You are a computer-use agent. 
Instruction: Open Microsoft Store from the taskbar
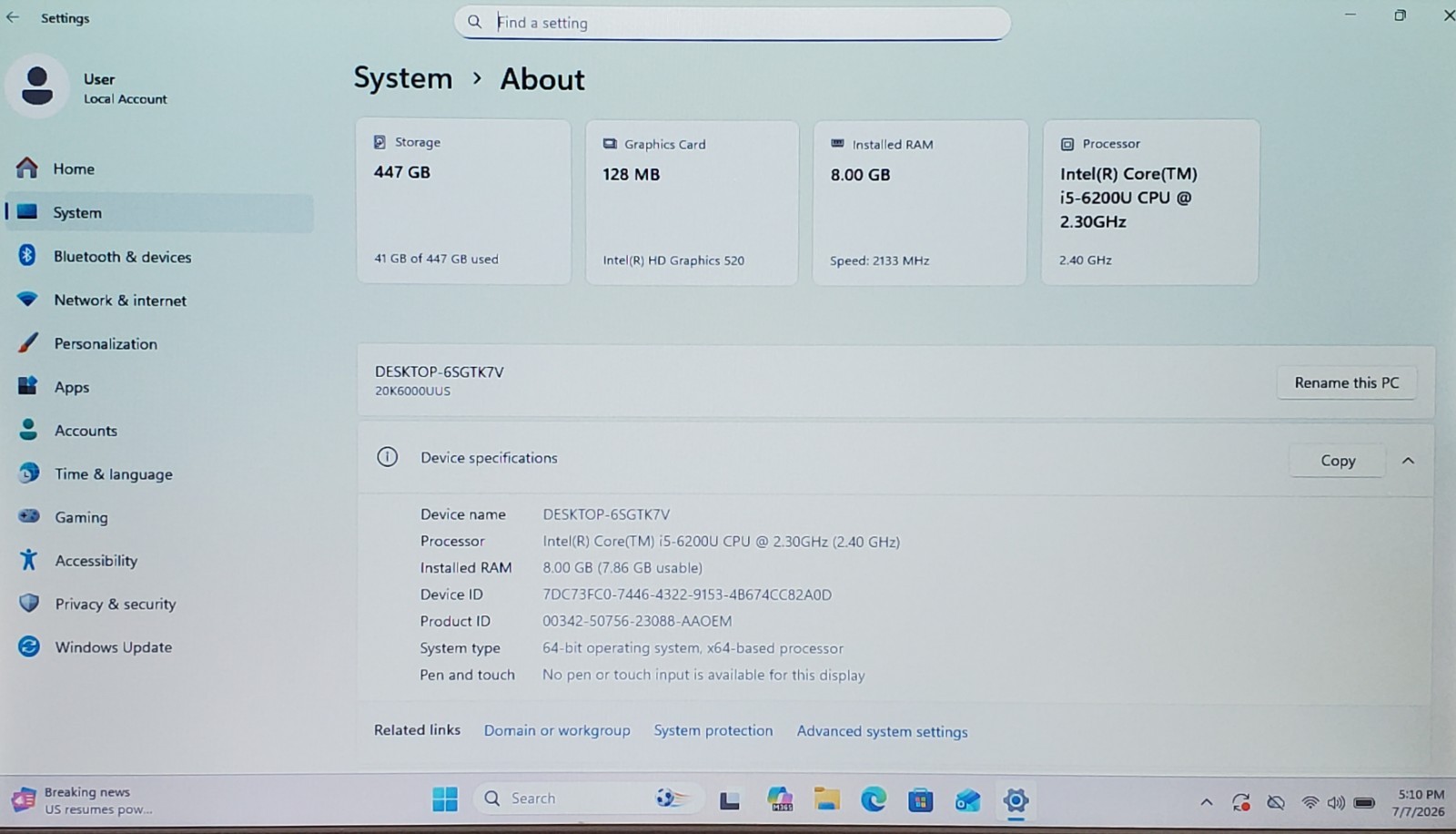tap(920, 800)
